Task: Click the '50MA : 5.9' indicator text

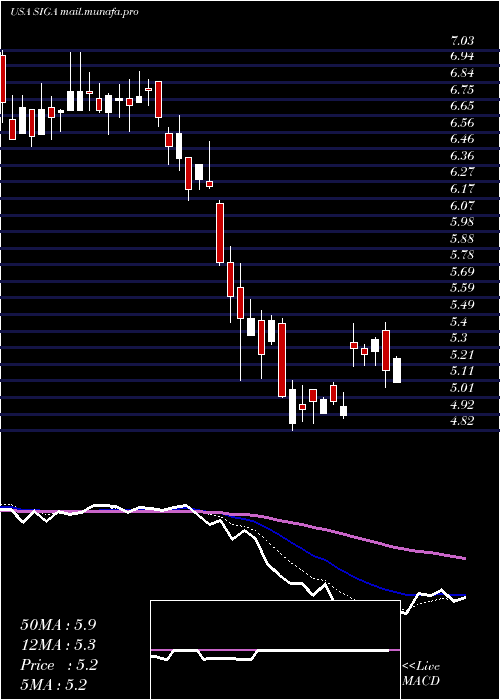Action: click(58, 625)
